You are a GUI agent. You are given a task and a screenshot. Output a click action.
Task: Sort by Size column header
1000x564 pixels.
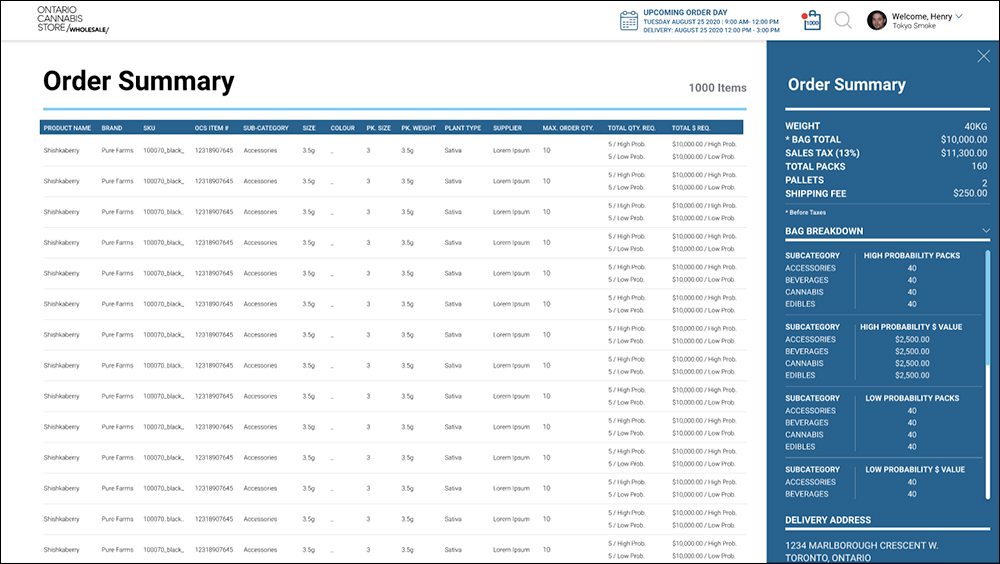pos(309,128)
